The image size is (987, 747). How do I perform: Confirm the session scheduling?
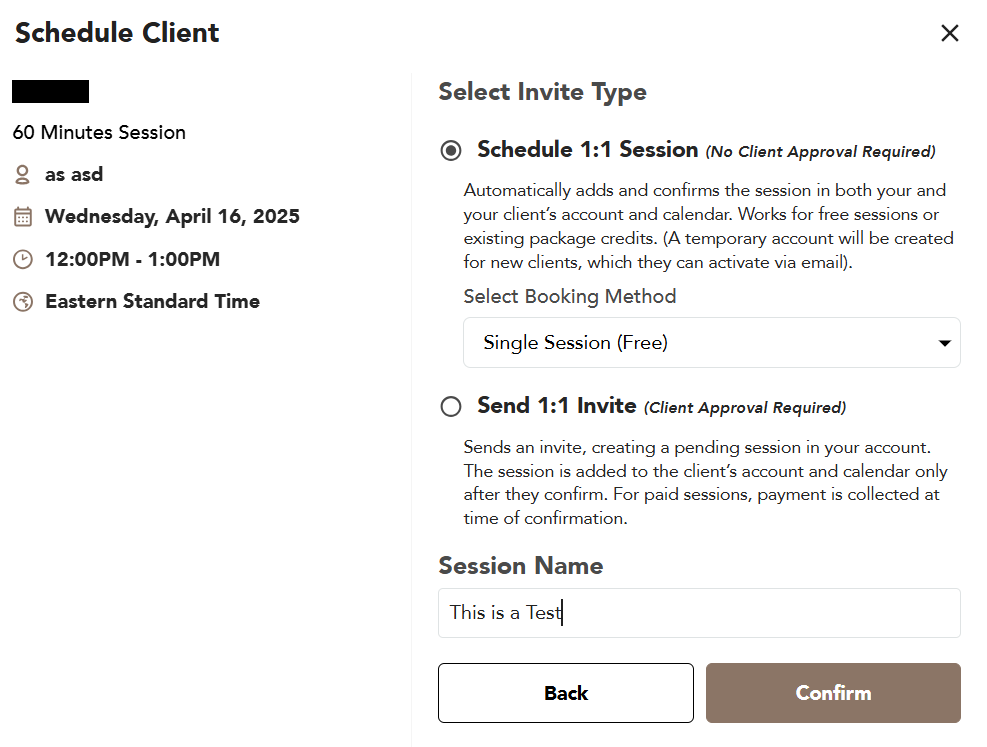[833, 693]
